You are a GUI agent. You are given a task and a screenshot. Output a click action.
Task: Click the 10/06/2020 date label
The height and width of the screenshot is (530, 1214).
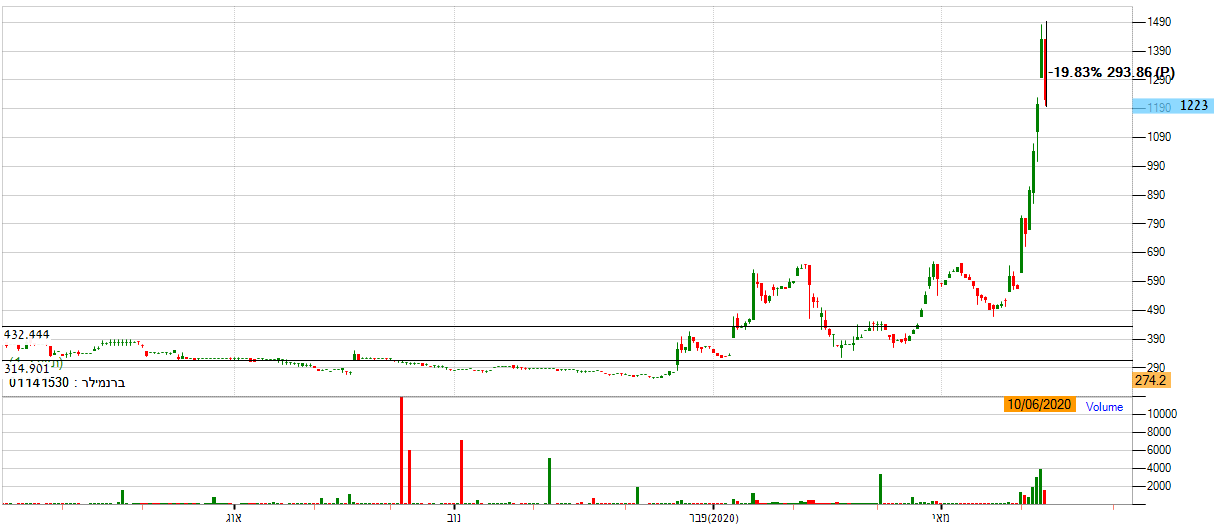coord(1039,405)
